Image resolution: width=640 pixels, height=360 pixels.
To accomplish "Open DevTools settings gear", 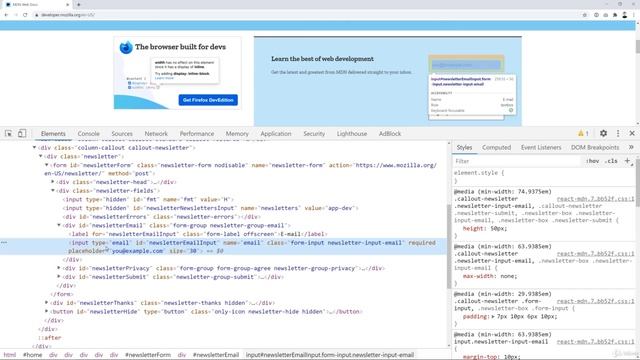I will (x=603, y=133).
